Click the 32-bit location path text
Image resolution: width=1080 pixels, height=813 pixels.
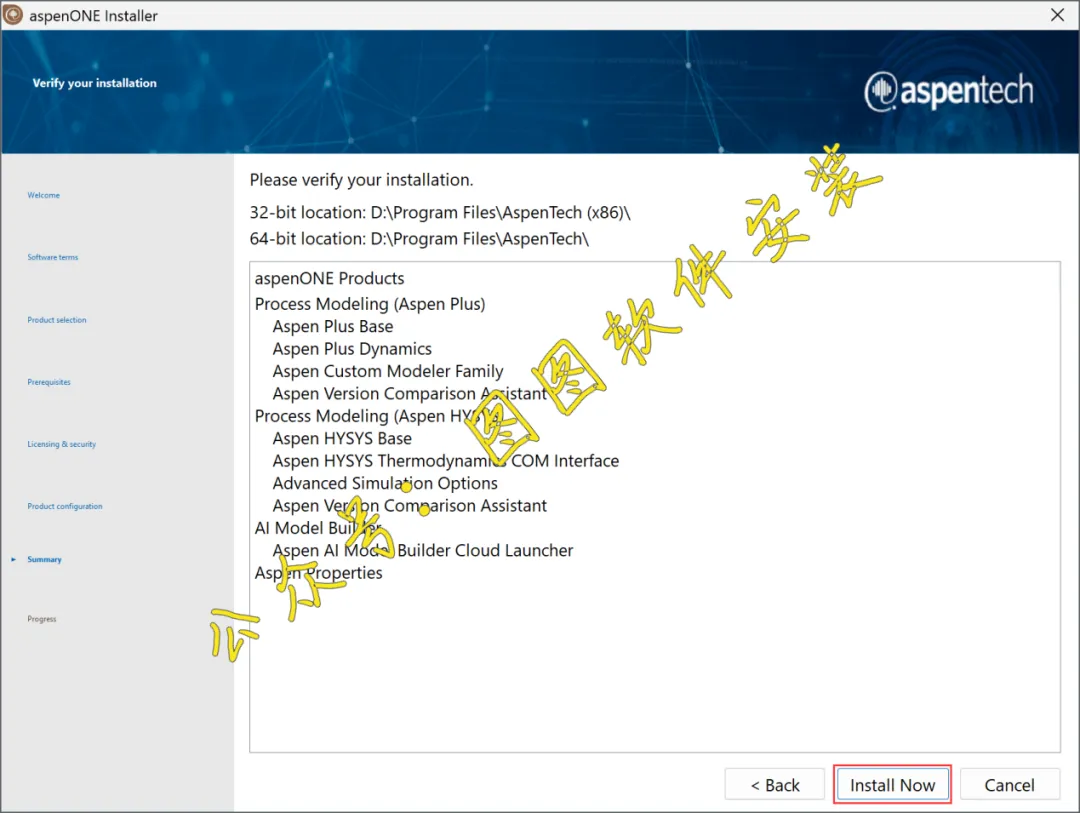(440, 213)
